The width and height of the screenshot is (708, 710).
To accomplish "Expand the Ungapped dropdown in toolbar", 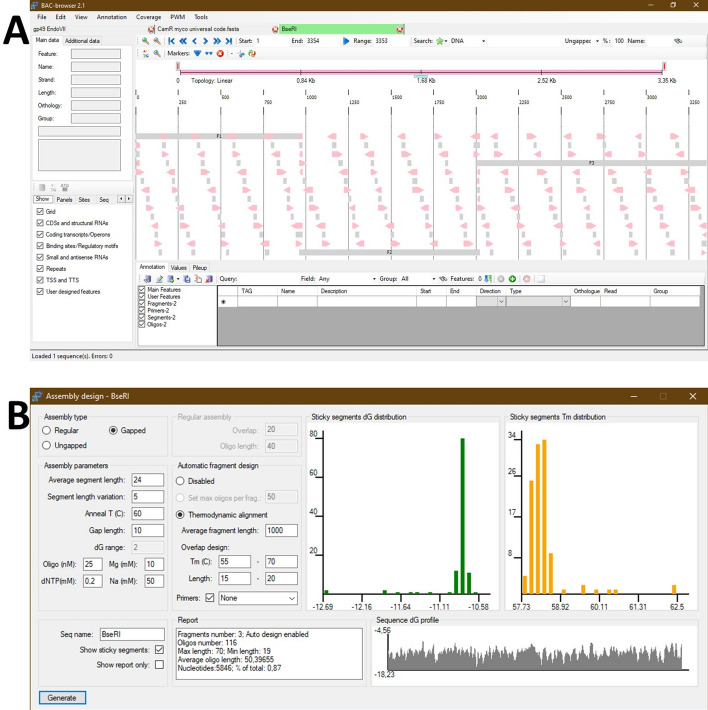I will pyautogui.click(x=598, y=41).
